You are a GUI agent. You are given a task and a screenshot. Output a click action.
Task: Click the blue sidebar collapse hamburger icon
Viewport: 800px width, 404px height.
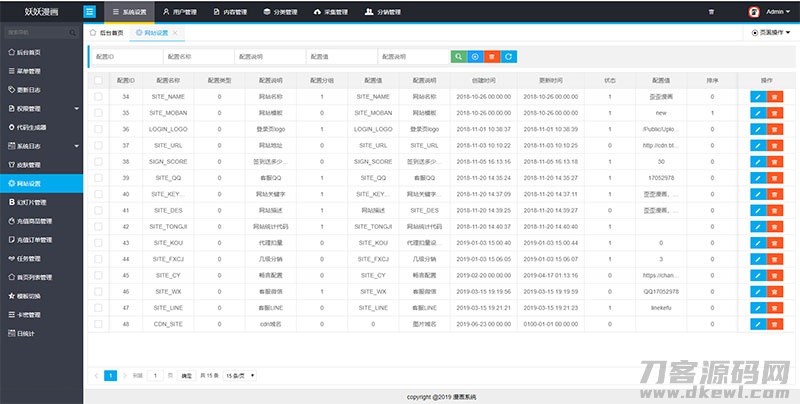[91, 12]
